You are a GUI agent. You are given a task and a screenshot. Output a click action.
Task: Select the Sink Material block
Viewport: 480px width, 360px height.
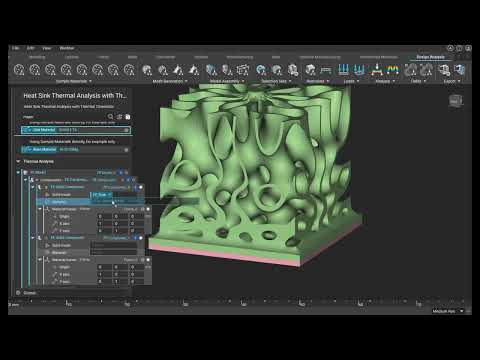coord(76,130)
